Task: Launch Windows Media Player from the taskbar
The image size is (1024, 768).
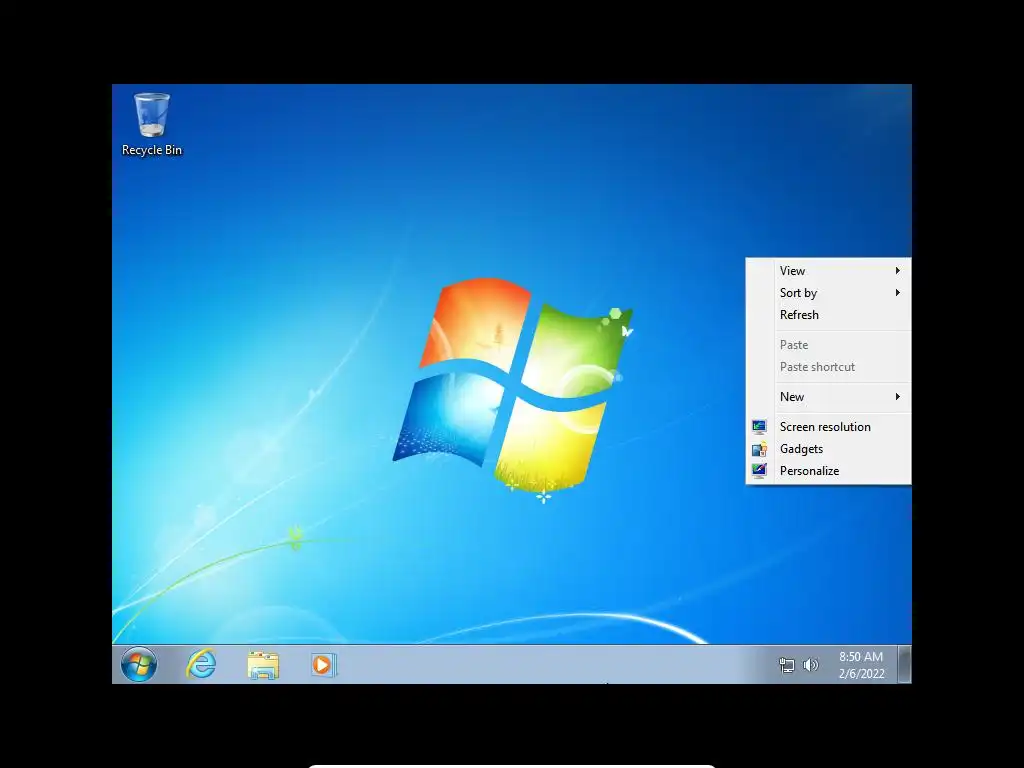Action: click(x=323, y=665)
